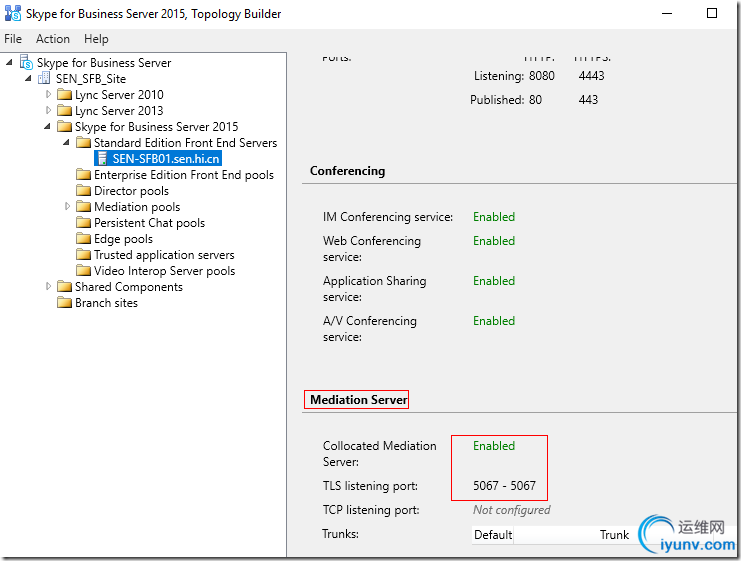Collapse the Skype for Business Server root node

[x=9, y=62]
